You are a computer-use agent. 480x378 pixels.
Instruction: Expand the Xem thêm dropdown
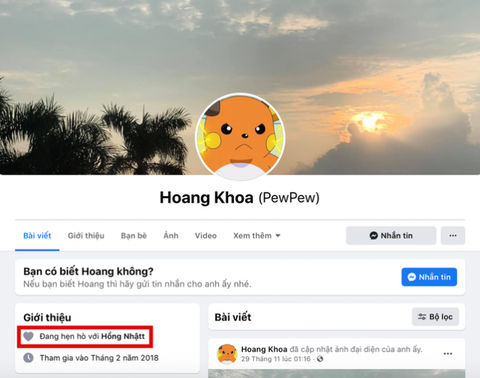click(x=257, y=236)
